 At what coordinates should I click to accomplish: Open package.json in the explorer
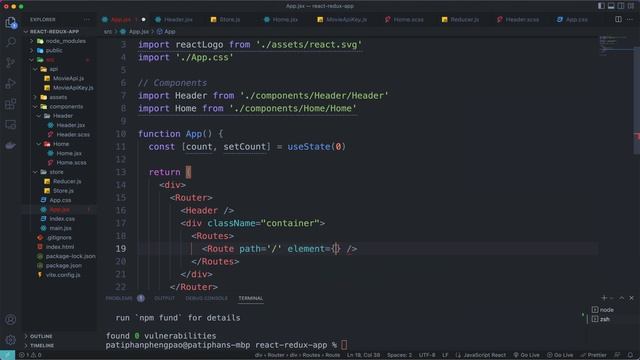coord(59,266)
